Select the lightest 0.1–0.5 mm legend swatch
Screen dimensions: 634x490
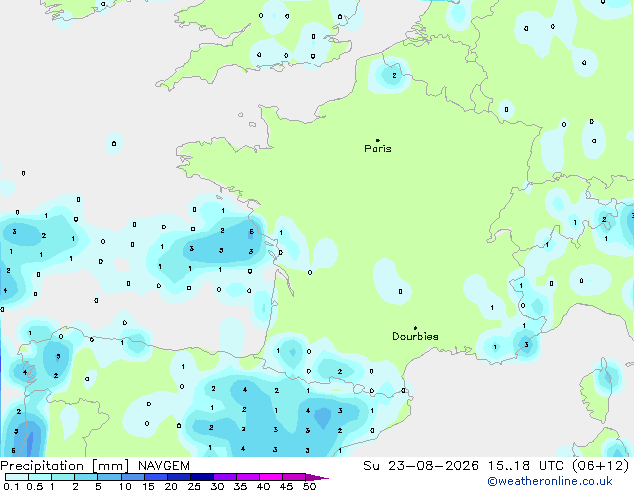pyautogui.click(x=17, y=477)
